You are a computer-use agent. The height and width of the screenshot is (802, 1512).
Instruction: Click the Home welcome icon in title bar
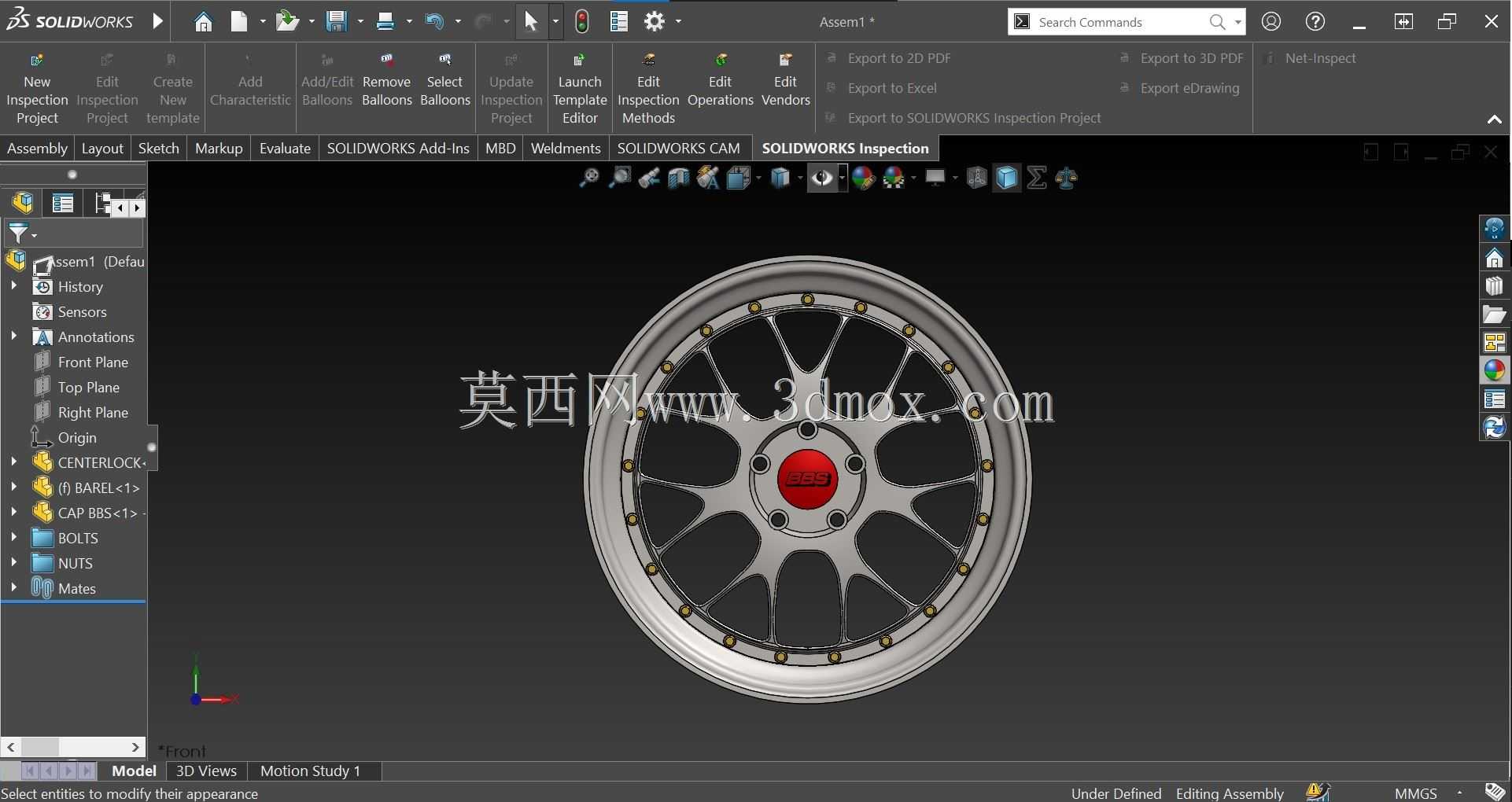coord(203,22)
